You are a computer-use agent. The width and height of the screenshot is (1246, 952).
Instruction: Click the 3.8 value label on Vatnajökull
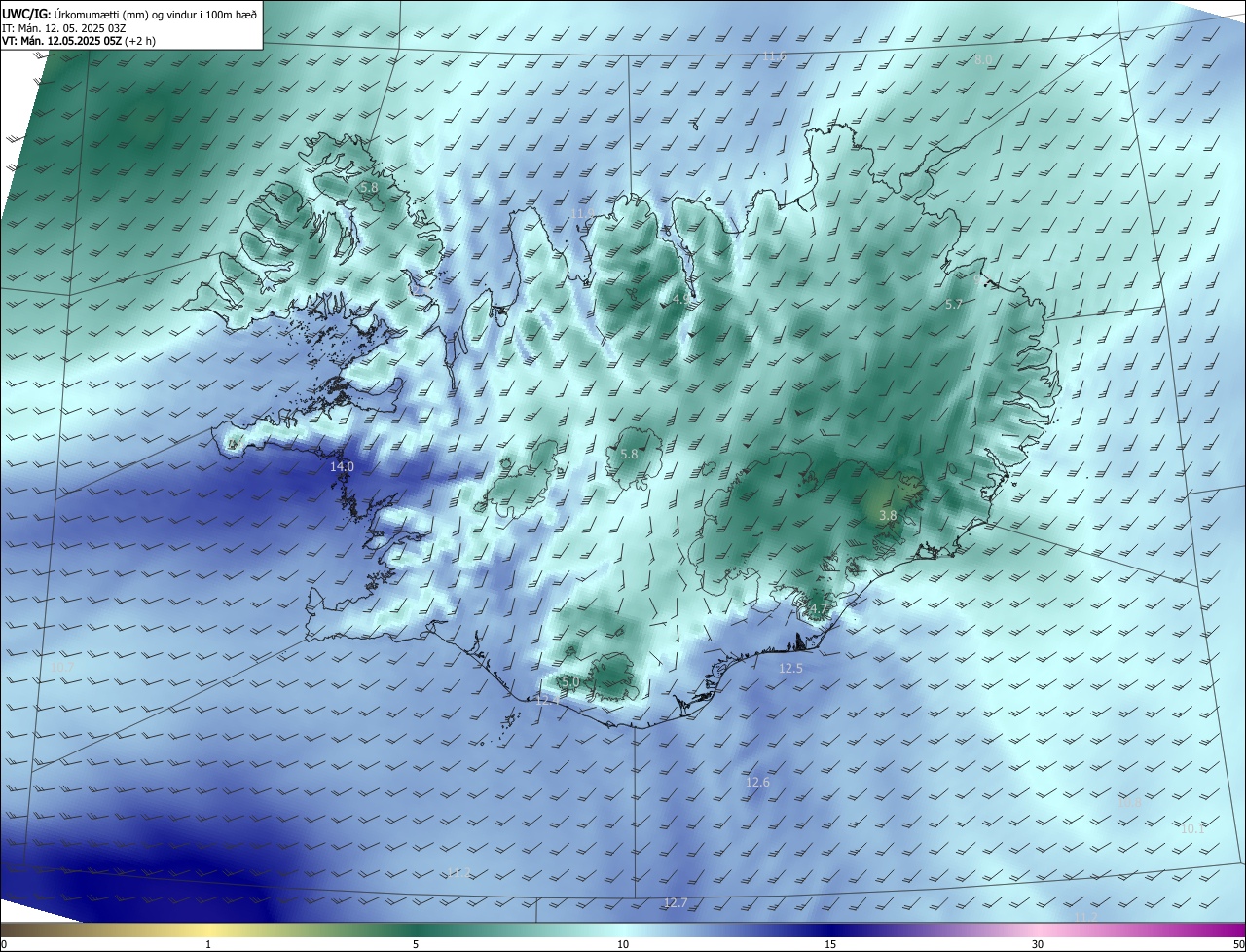[888, 516]
